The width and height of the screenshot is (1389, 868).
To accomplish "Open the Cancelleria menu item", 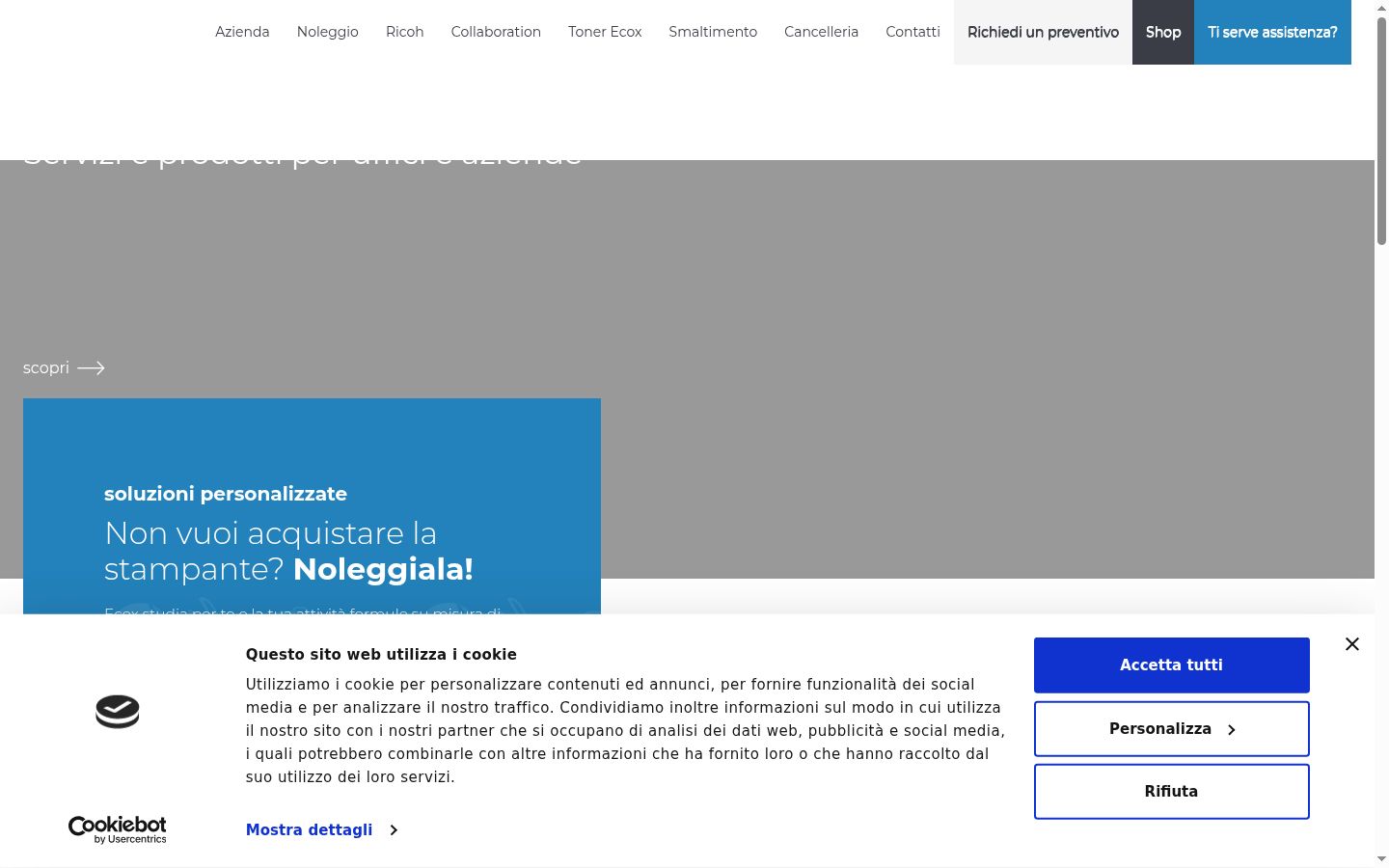I will (x=821, y=32).
